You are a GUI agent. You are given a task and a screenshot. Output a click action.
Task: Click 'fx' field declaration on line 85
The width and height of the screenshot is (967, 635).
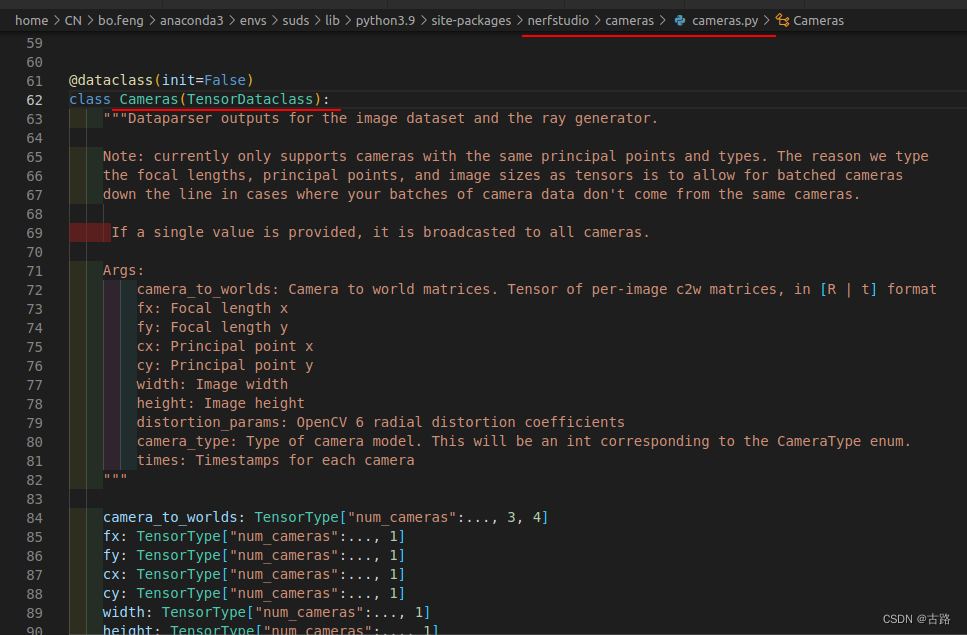click(x=111, y=537)
